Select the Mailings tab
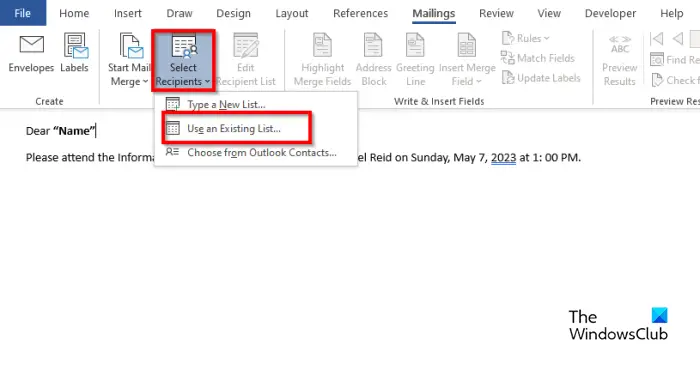The image size is (700, 369). tap(433, 13)
